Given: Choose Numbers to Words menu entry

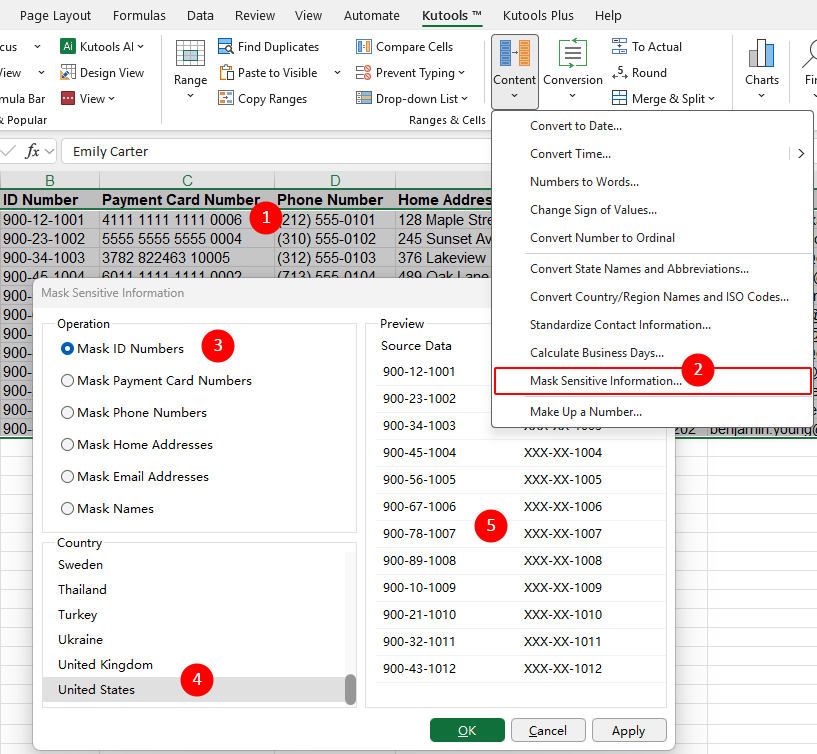Looking at the screenshot, I should pyautogui.click(x=652, y=182).
